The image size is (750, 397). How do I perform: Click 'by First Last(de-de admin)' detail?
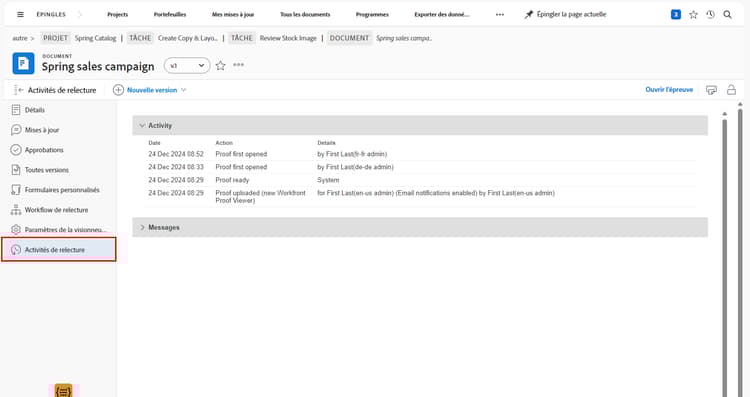[355, 167]
